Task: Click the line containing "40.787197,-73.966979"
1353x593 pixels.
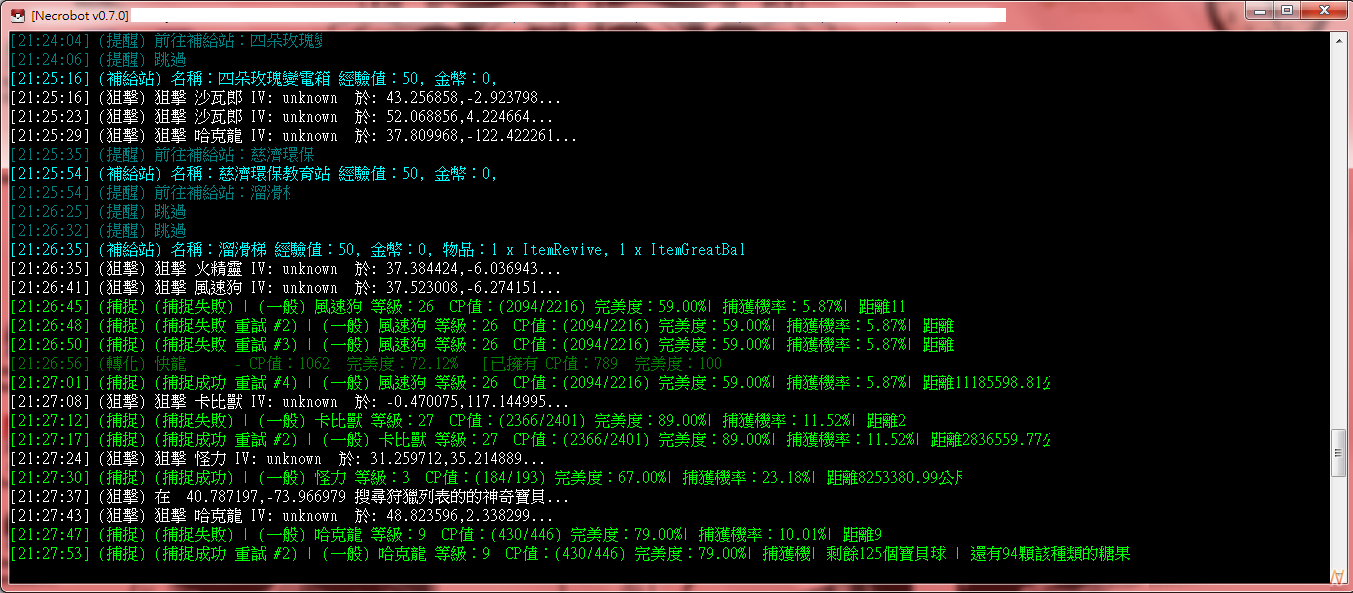Action: click(290, 497)
